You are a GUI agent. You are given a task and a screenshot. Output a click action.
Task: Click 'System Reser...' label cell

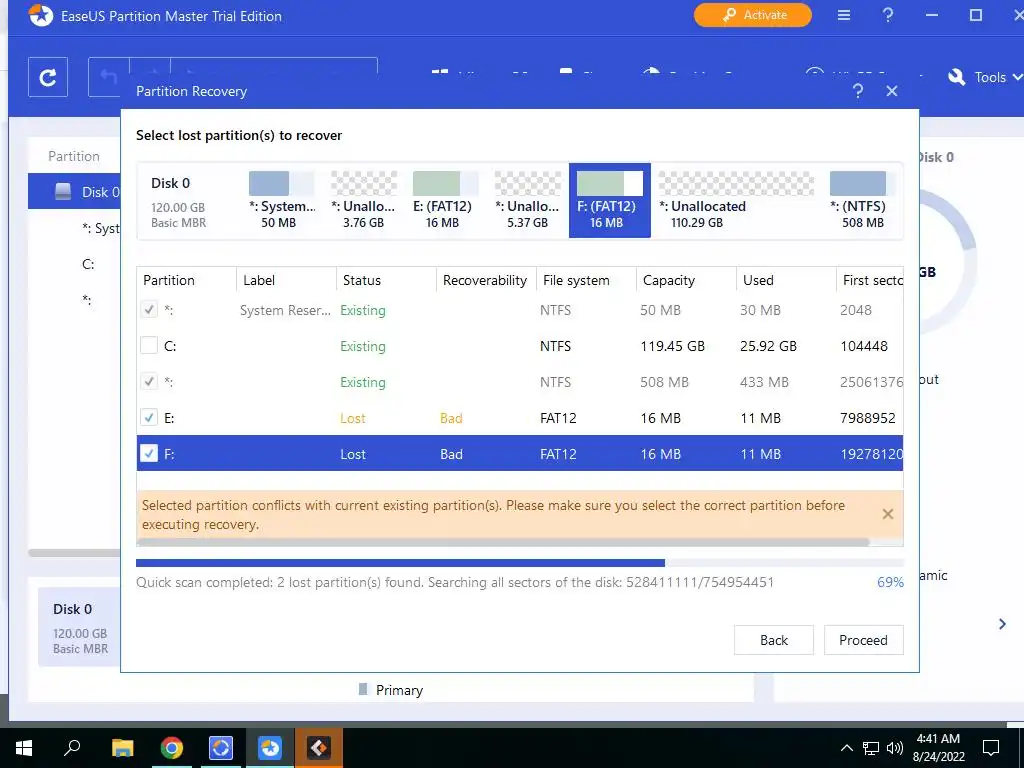[285, 310]
